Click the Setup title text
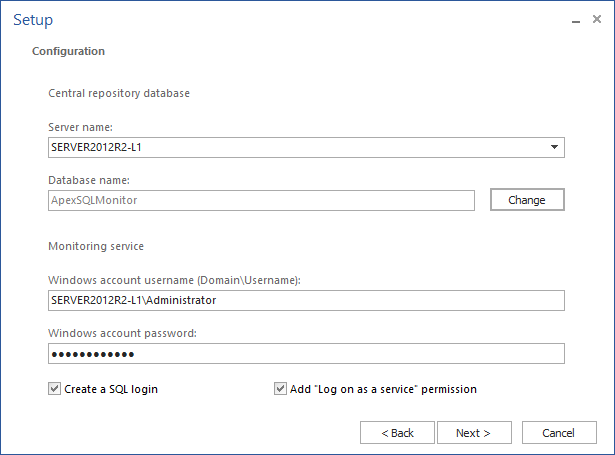Image resolution: width=615 pixels, height=455 pixels. point(33,20)
